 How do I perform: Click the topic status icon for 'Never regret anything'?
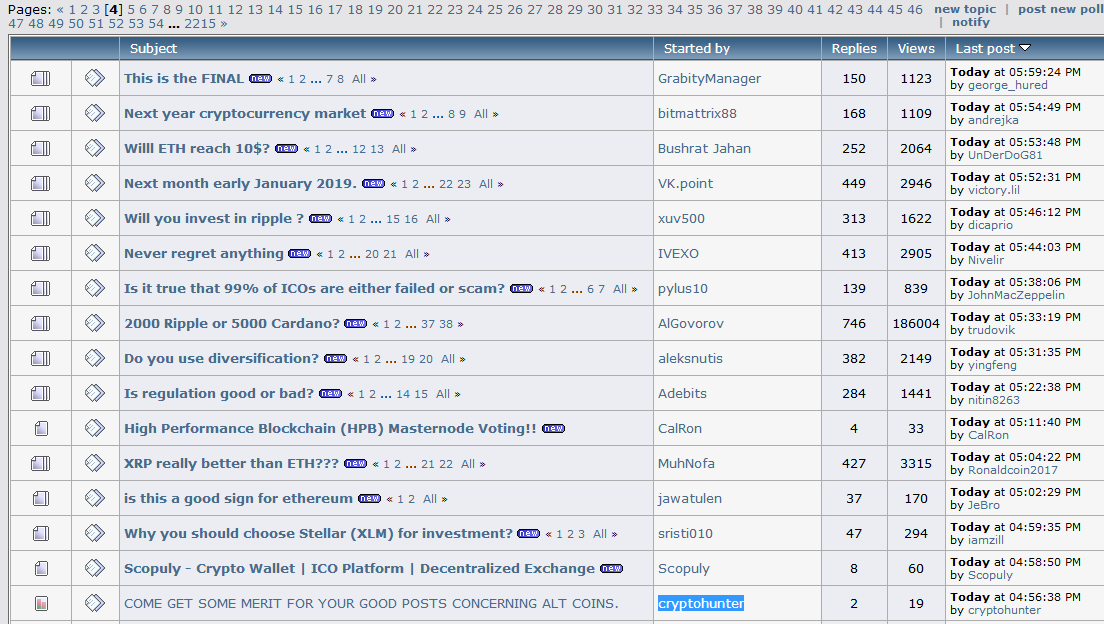click(41, 253)
